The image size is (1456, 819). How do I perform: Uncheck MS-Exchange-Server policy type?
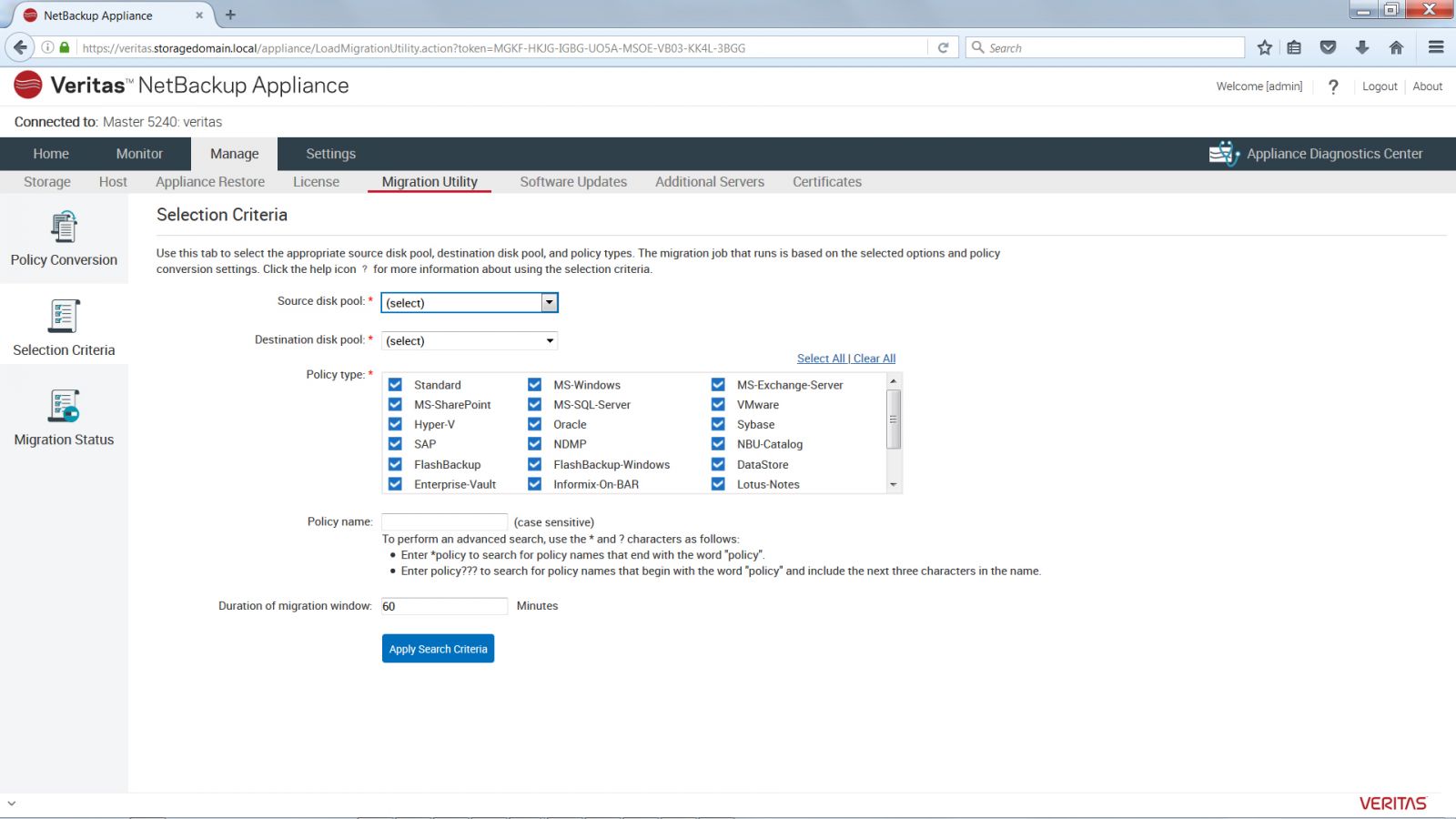718,385
